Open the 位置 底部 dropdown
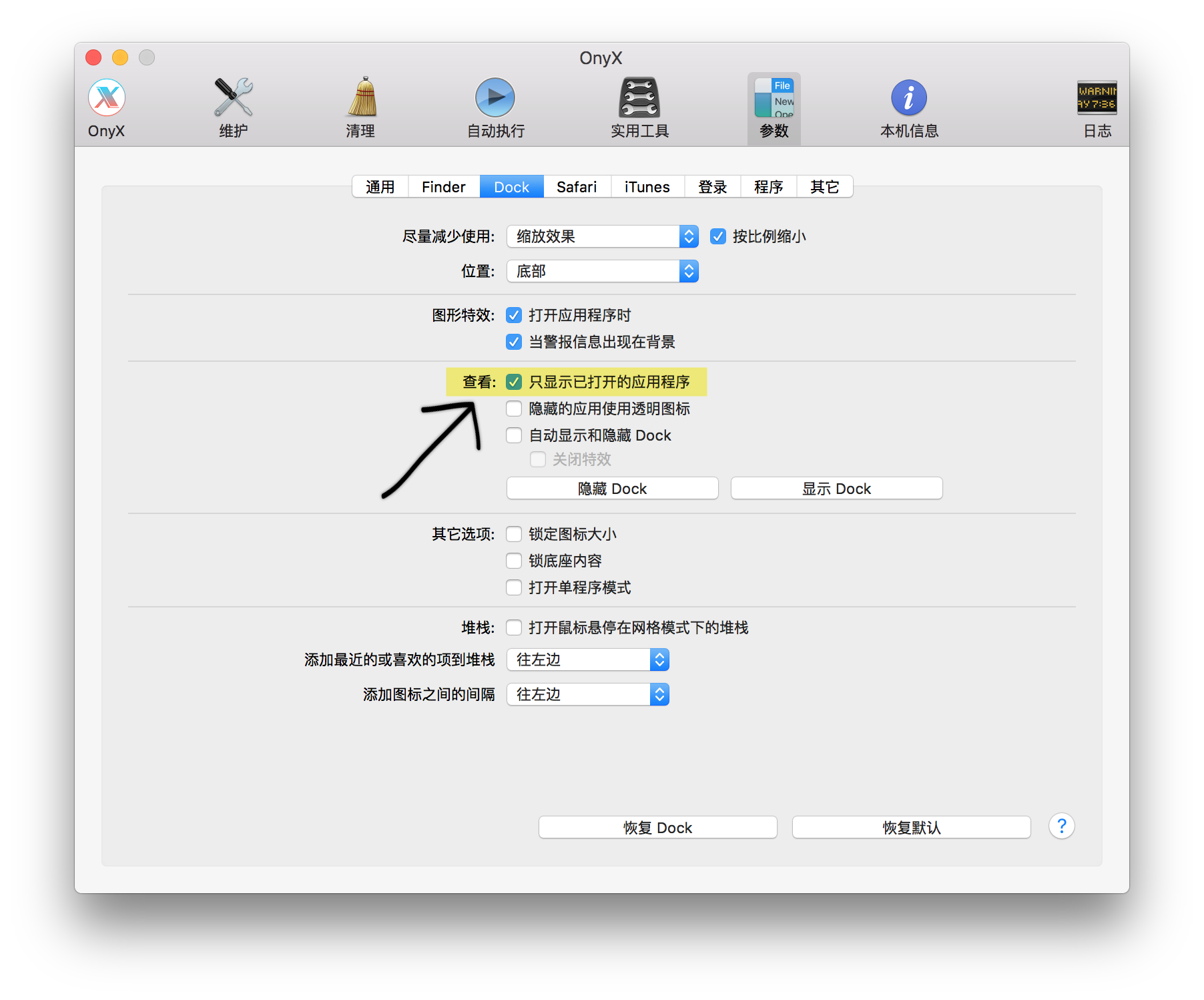Viewport: 1204px width, 1000px height. coord(603,271)
